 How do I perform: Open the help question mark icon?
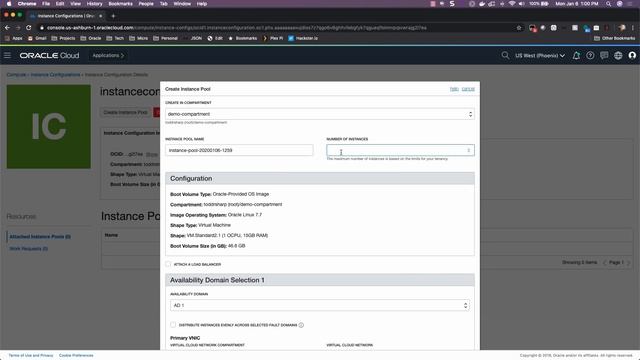coord(590,56)
